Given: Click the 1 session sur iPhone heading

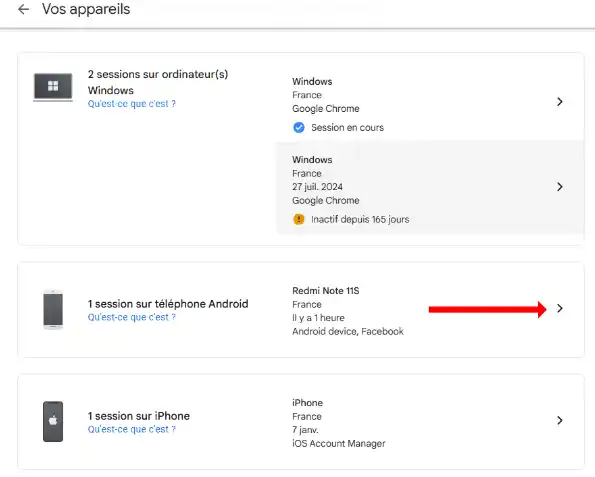Looking at the screenshot, I should coord(139,416).
